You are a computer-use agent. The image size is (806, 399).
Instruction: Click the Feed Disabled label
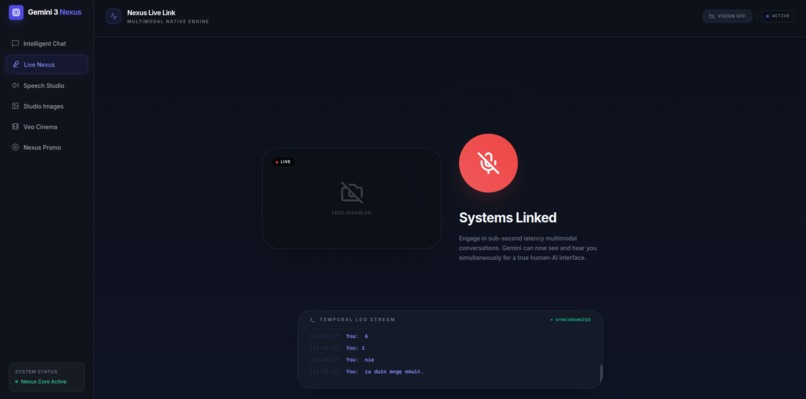click(x=352, y=213)
